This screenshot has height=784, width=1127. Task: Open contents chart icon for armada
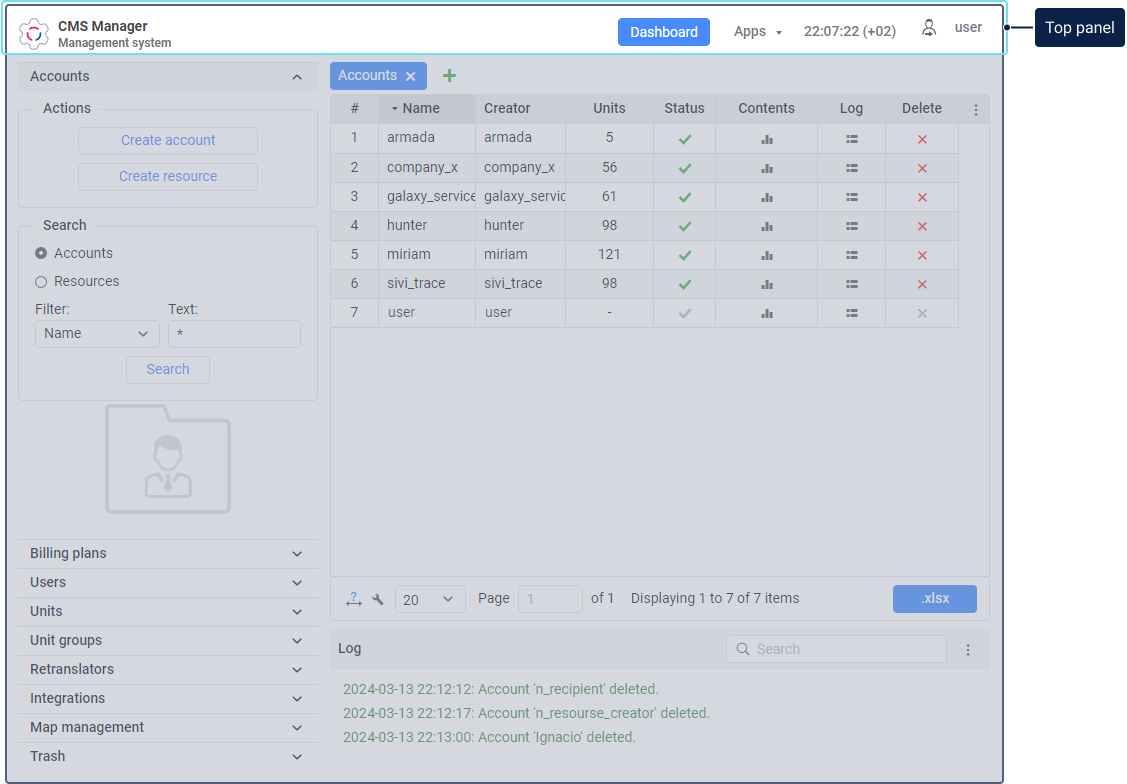(766, 139)
